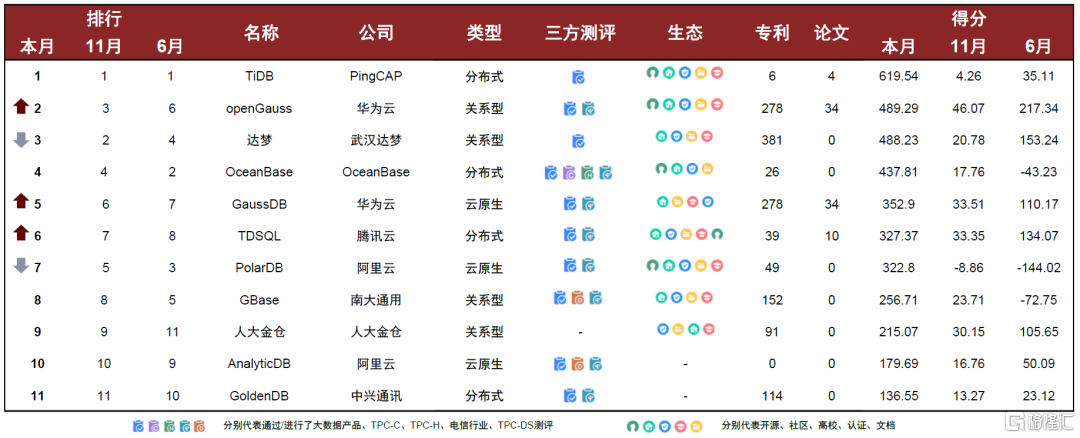1080x438 pixels.
Task: Click the June score value -144.02
Action: (1040, 267)
